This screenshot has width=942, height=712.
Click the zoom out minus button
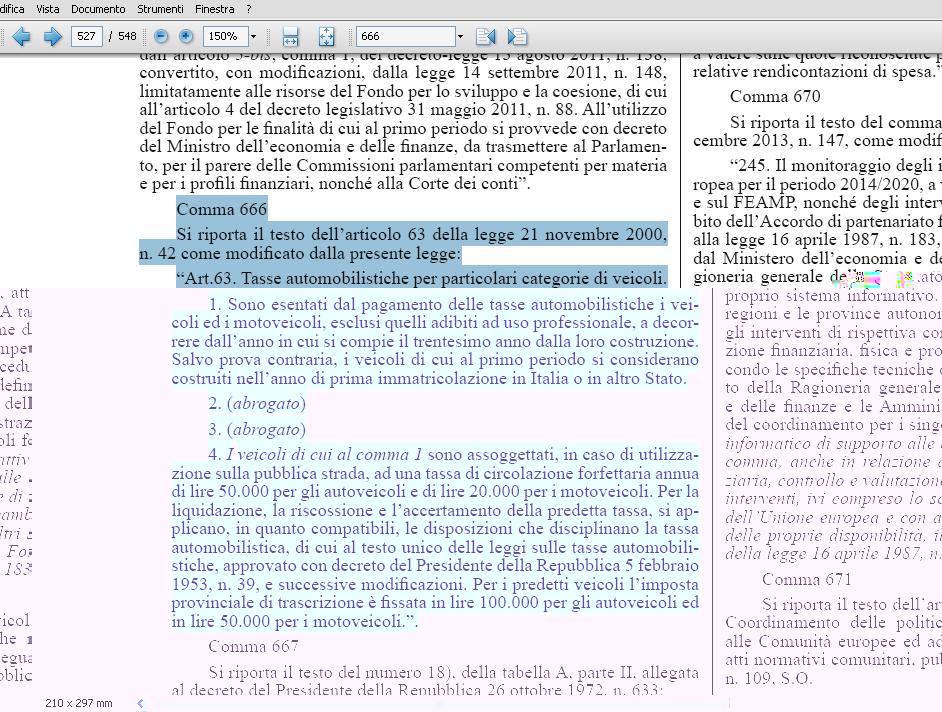(x=161, y=36)
